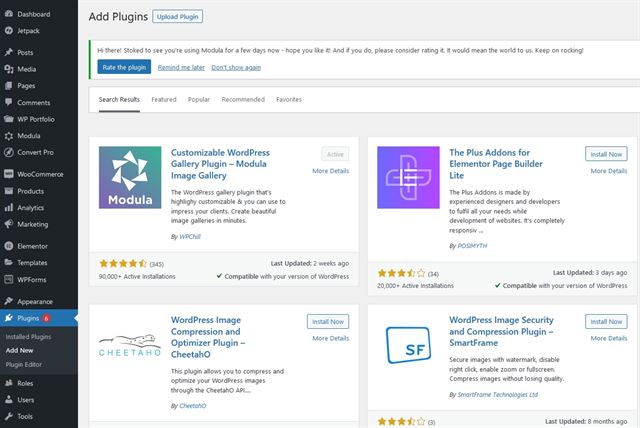Click the WPForms icon in sidebar
This screenshot has height=428, width=640.
[9, 279]
